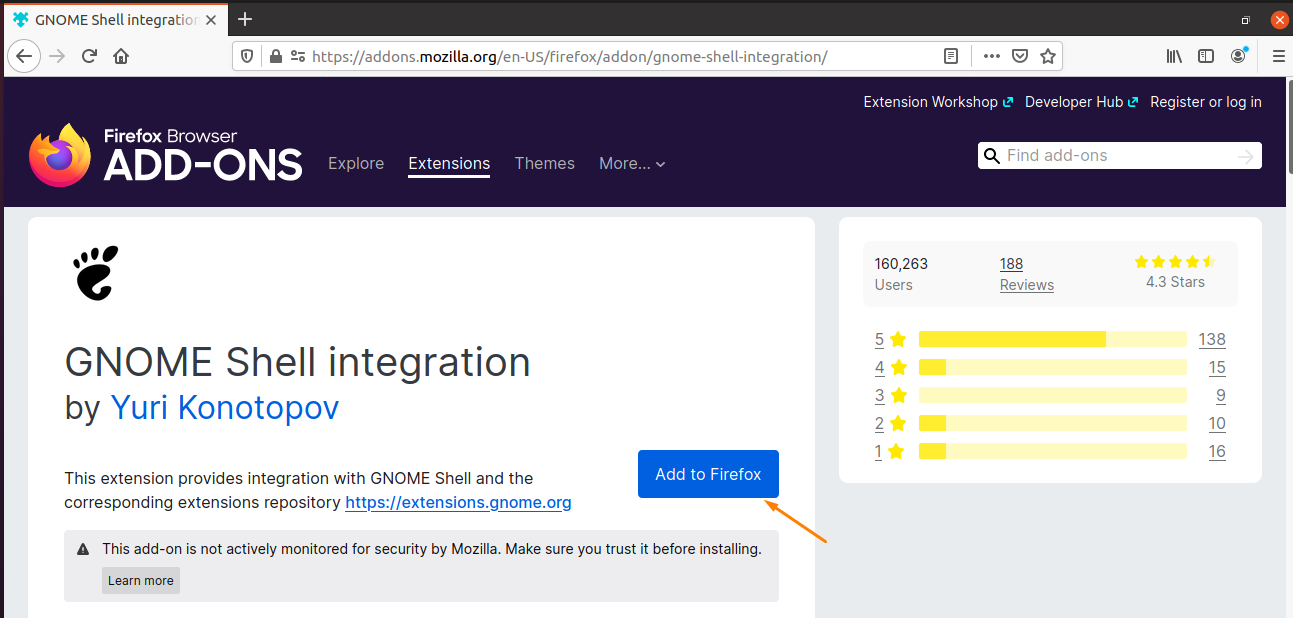Click the Reviews link
The width and height of the screenshot is (1293, 618).
pos(1027,285)
